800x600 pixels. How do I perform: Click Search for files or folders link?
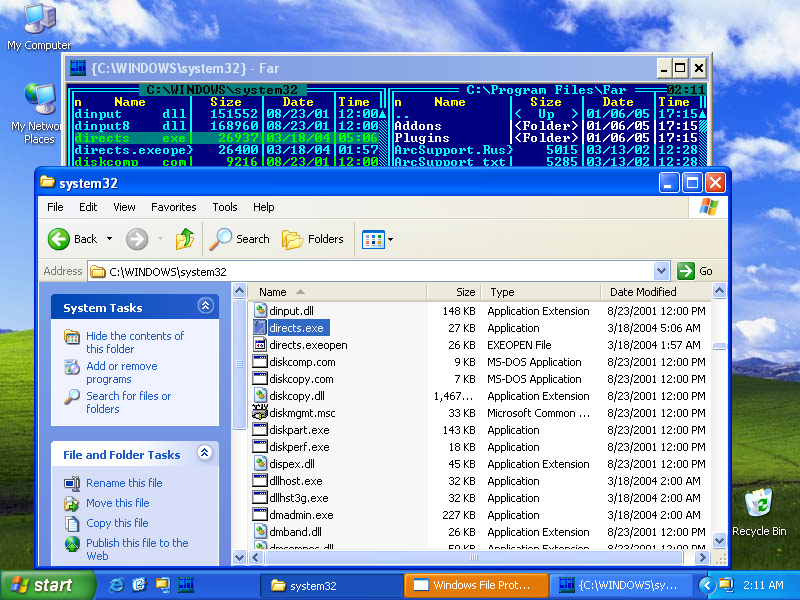[129, 402]
